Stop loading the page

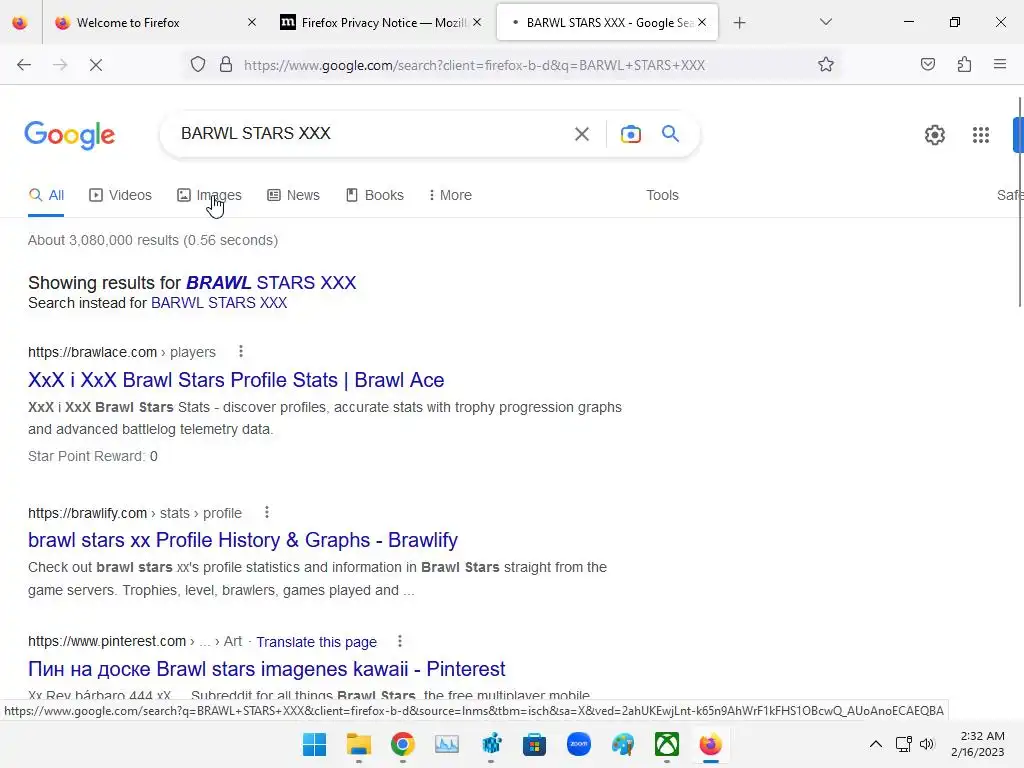click(95, 65)
